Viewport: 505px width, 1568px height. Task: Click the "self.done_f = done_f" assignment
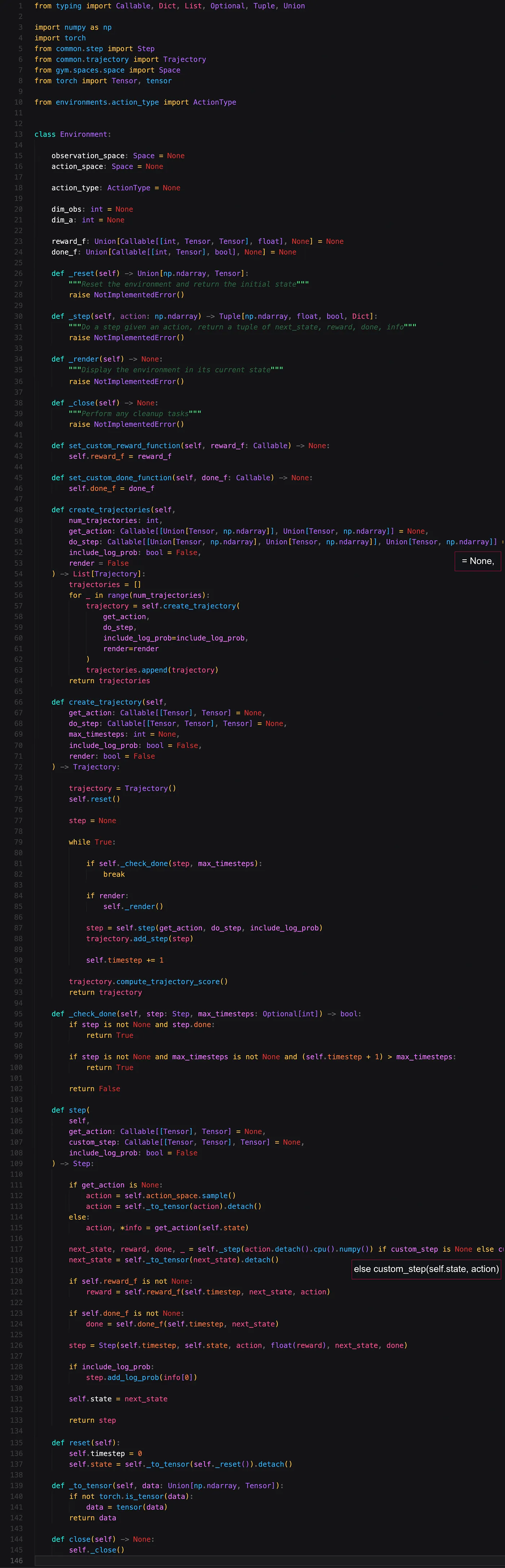(111, 489)
